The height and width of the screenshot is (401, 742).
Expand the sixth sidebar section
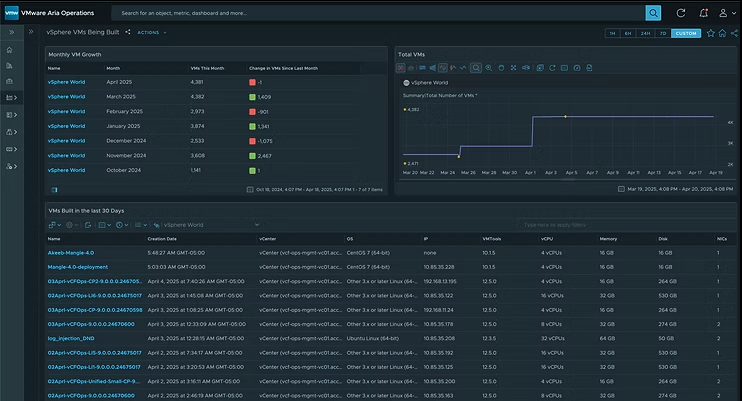tap(12, 132)
